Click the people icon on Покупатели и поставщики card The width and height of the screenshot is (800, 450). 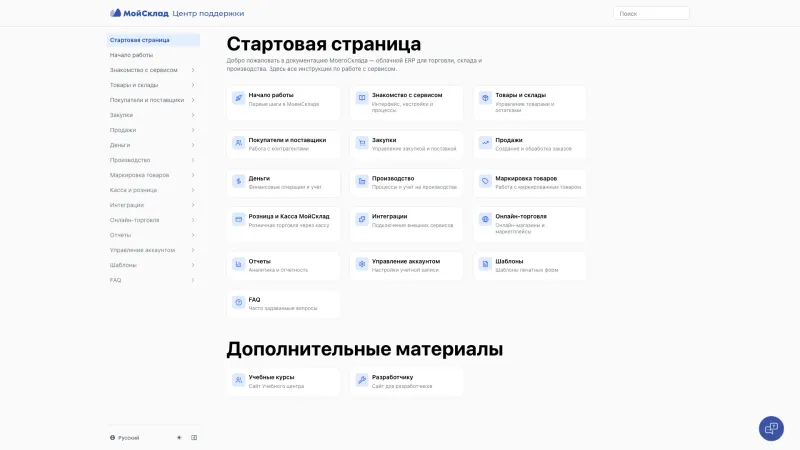[238, 143]
